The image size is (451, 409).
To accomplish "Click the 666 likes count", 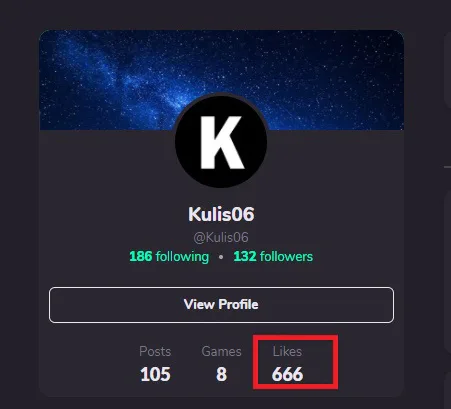I will (x=287, y=374).
